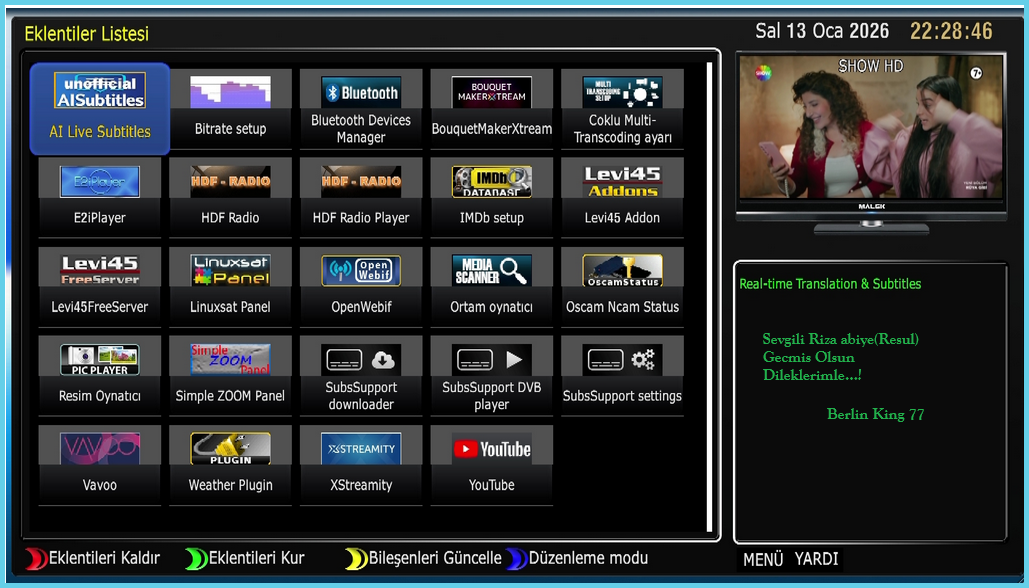Open the OpenWebif plugin
1029x588 pixels.
pos(361,287)
